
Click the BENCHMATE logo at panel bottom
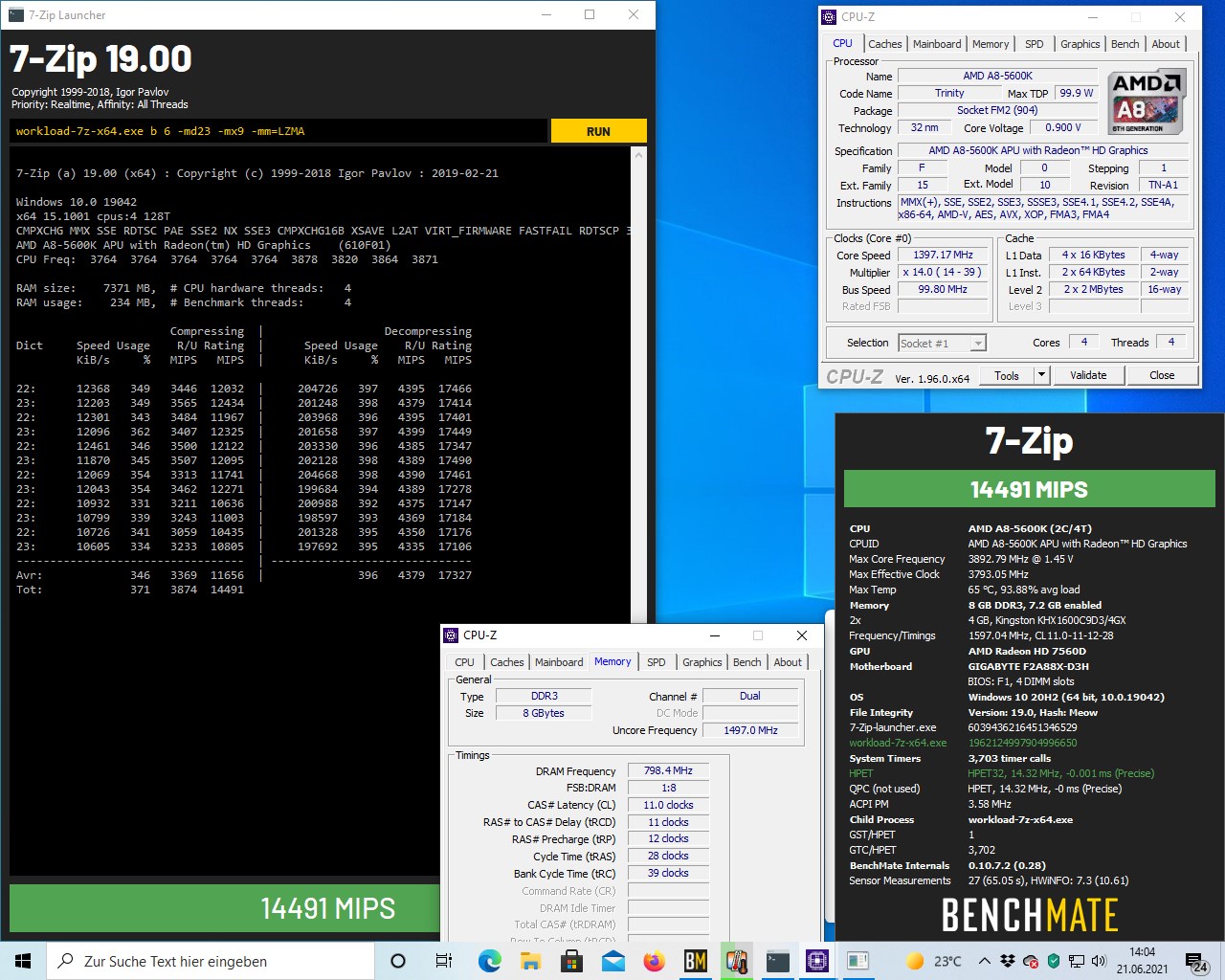tap(1030, 915)
